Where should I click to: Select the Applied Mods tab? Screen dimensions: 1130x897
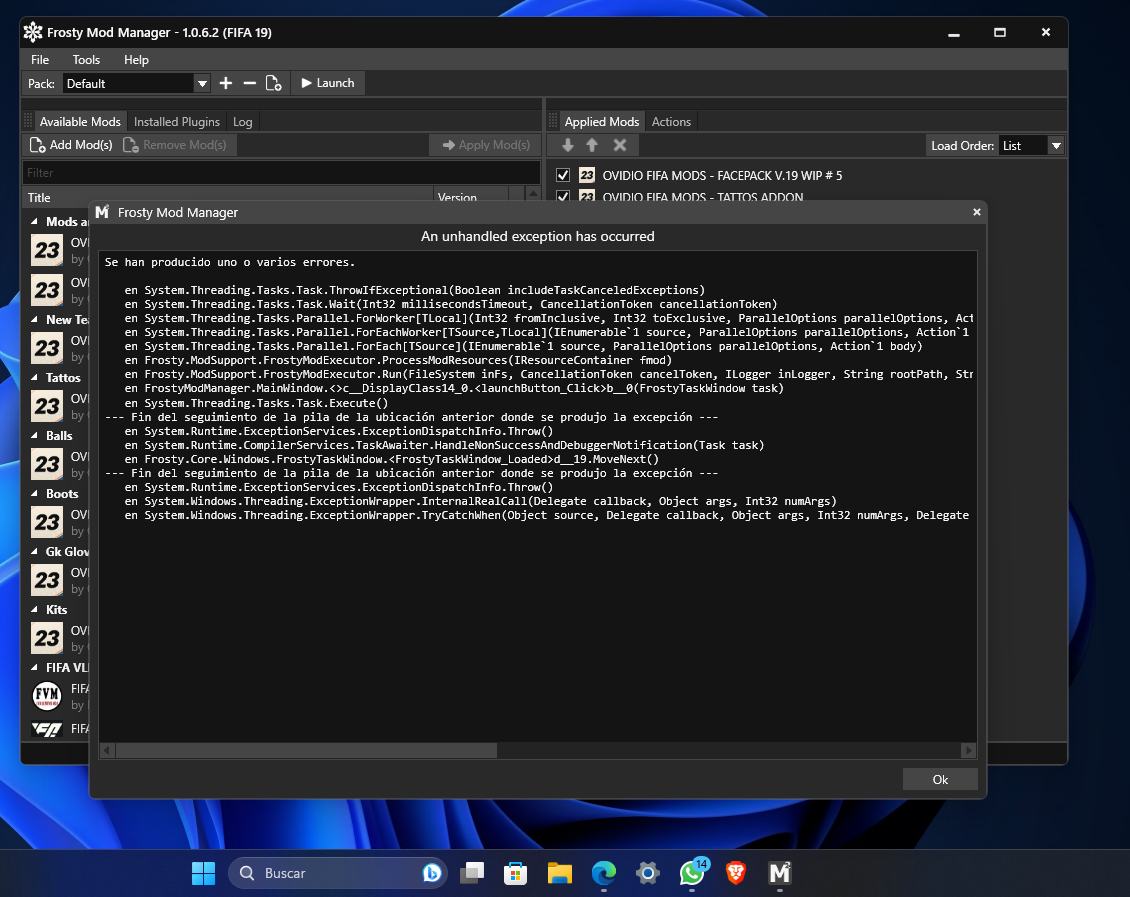tap(602, 122)
